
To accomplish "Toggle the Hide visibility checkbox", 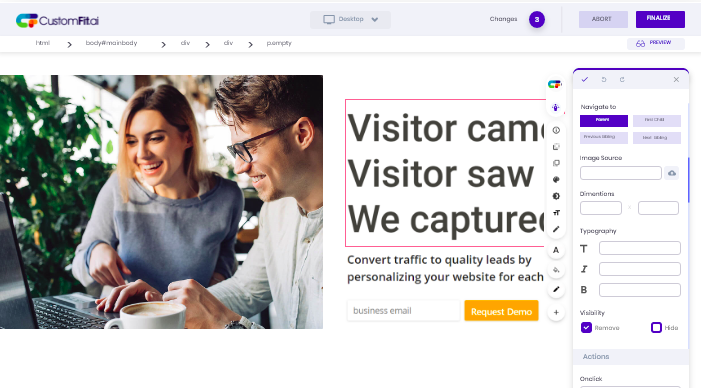I will coord(656,328).
